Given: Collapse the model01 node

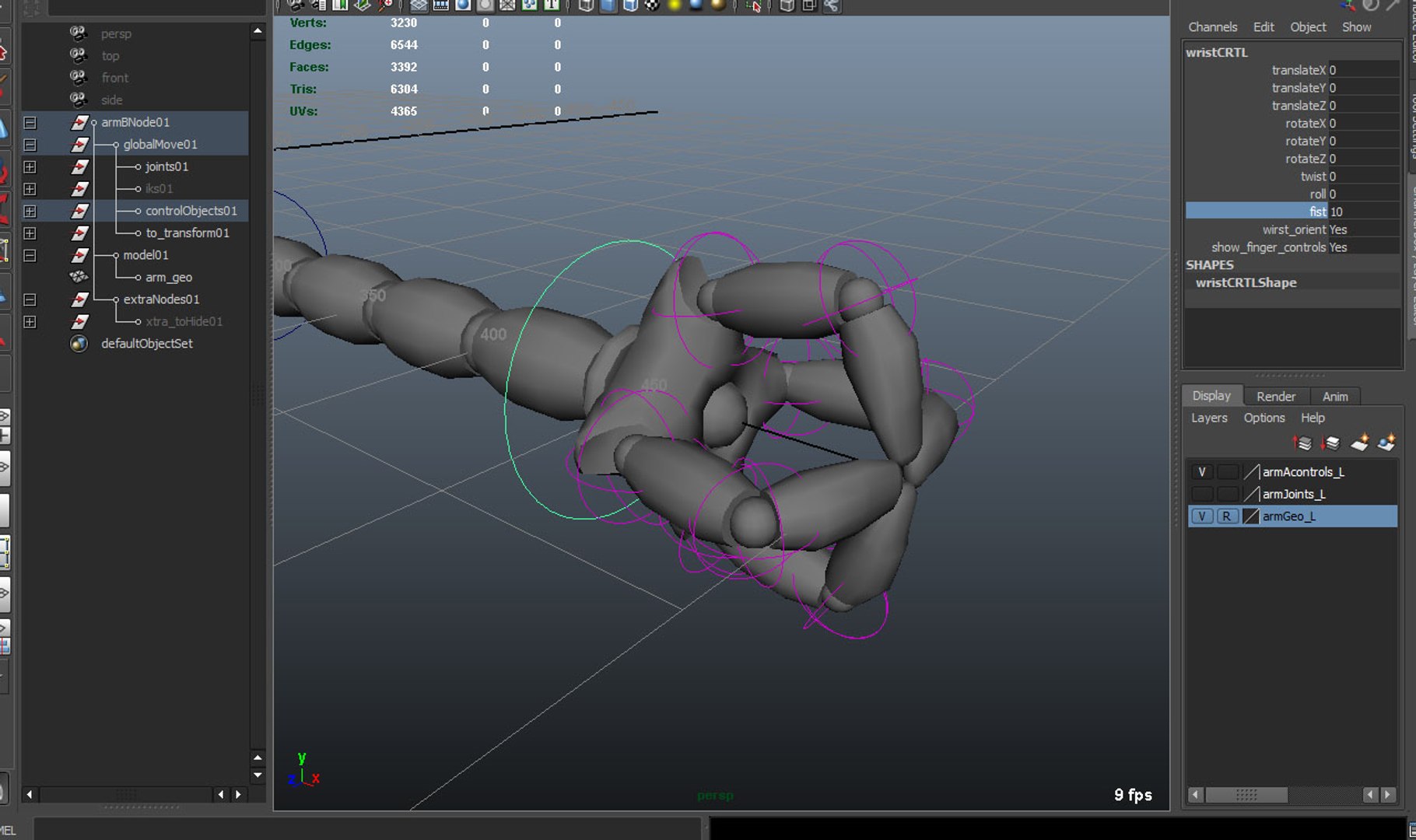Looking at the screenshot, I should (x=30, y=255).
